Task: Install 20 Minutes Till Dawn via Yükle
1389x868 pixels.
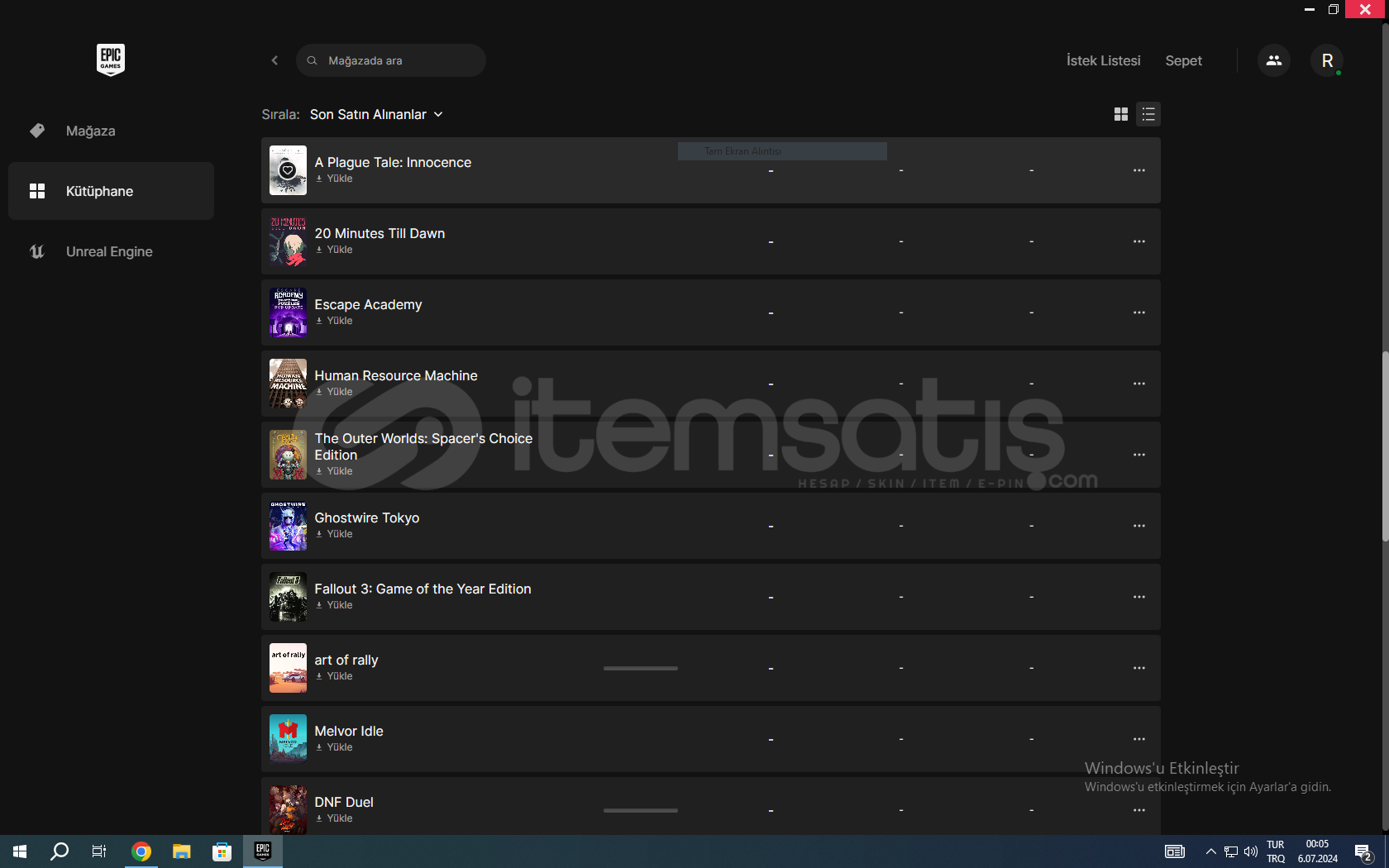Action: click(334, 250)
